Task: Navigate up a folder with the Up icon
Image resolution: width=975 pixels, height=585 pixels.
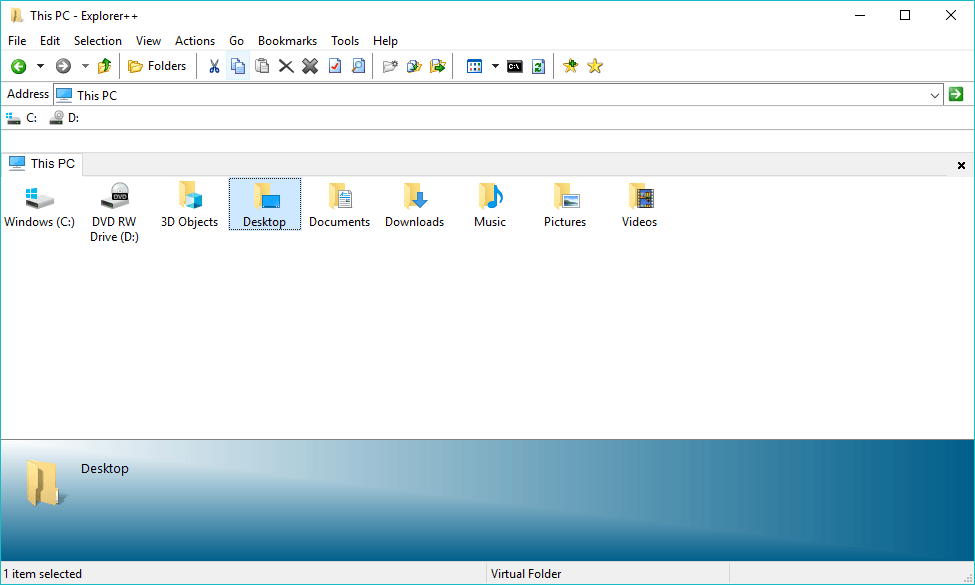Action: [104, 66]
